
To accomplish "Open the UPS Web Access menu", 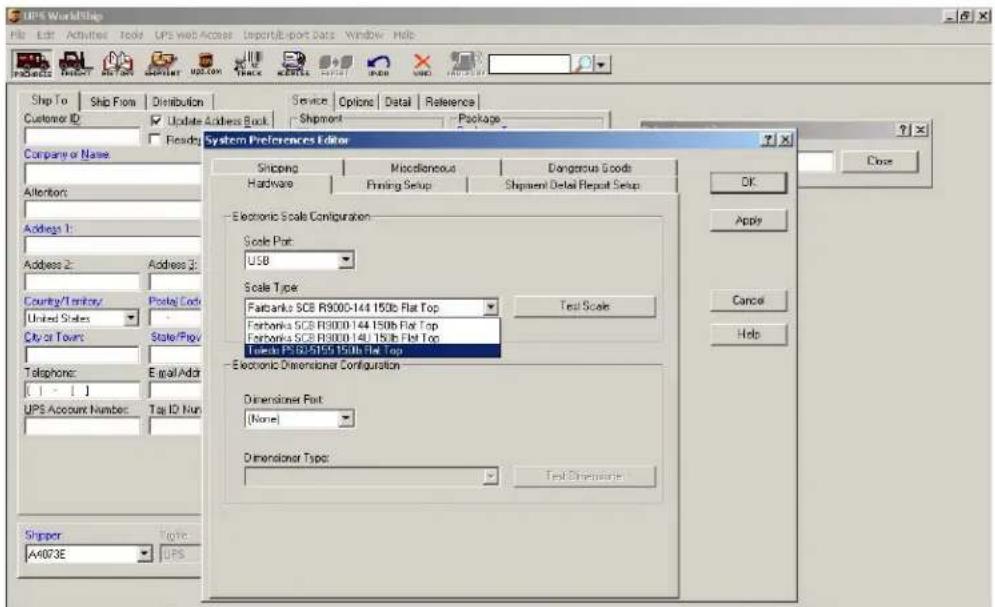I will pos(194,35).
